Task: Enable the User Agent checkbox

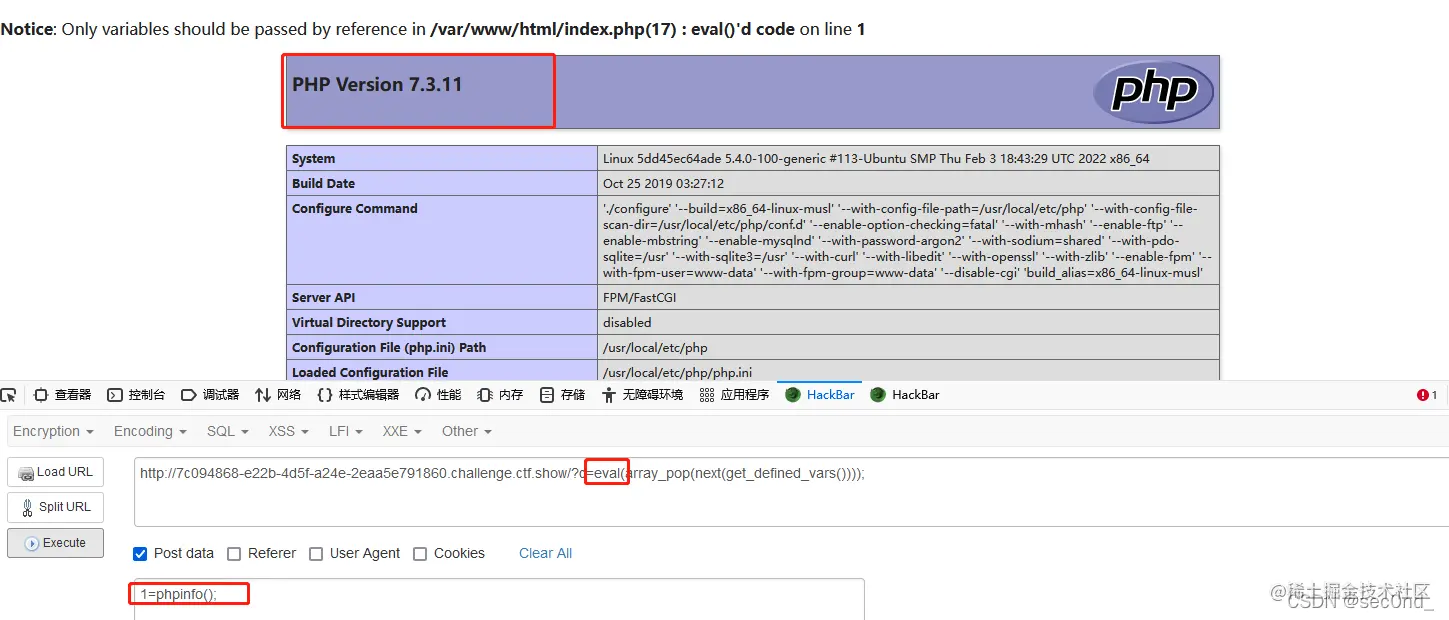Action: tap(316, 553)
